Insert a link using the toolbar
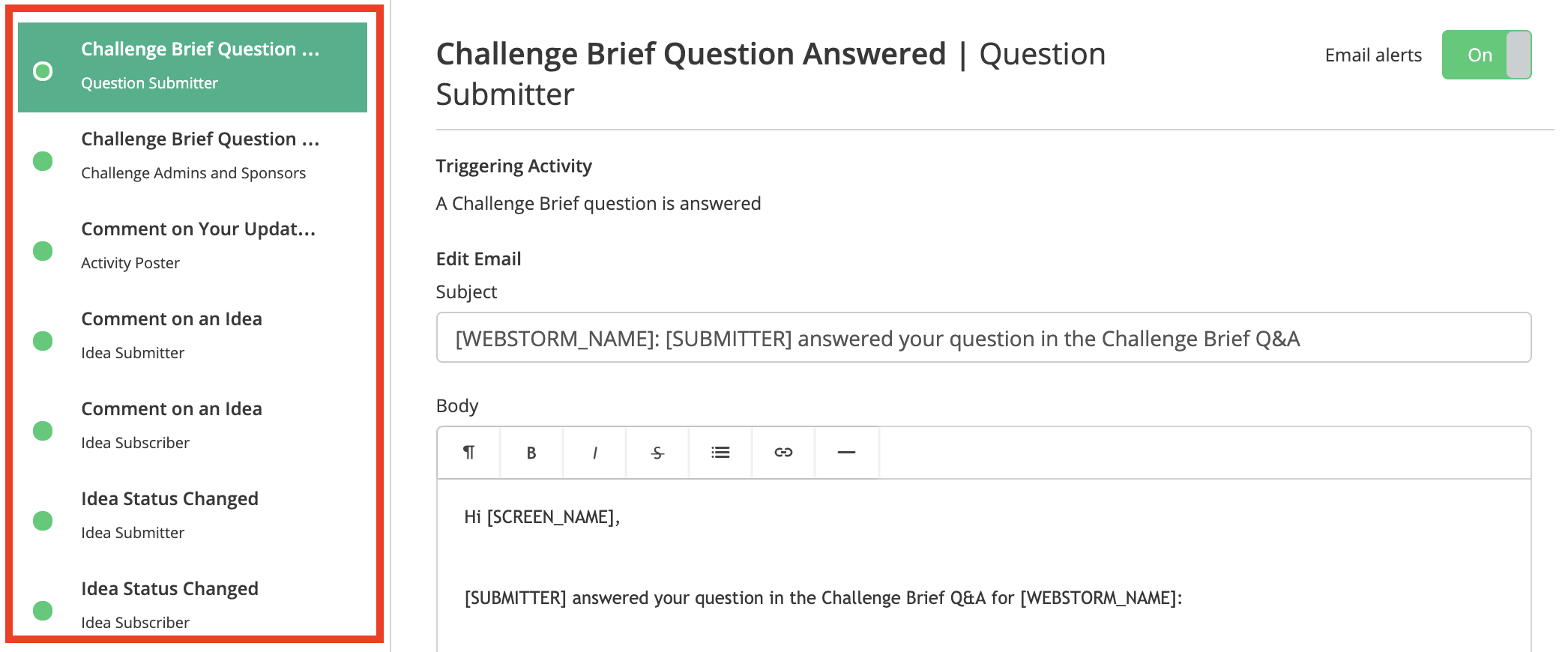The height and width of the screenshot is (652, 1568). point(783,453)
